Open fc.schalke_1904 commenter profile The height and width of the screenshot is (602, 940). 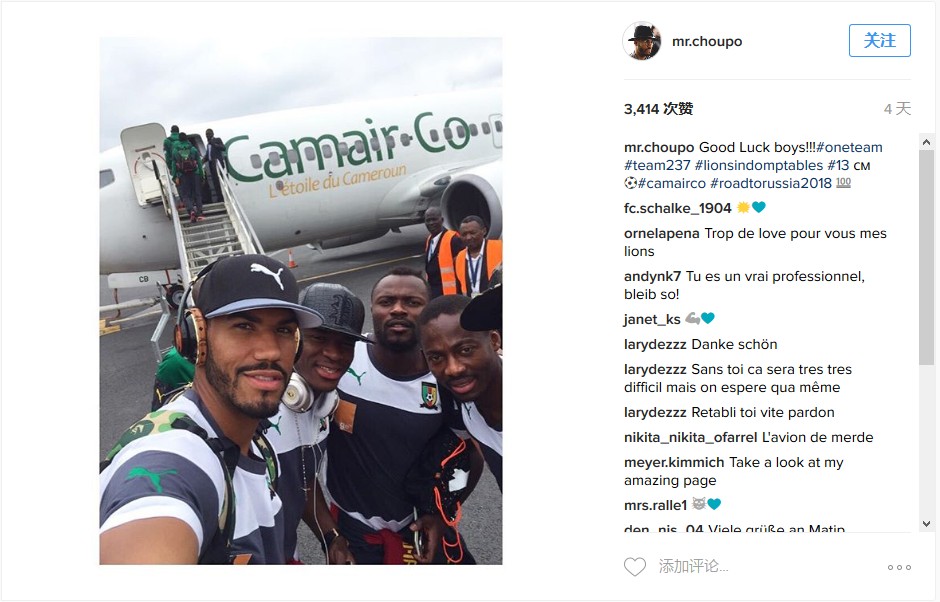tap(677, 209)
